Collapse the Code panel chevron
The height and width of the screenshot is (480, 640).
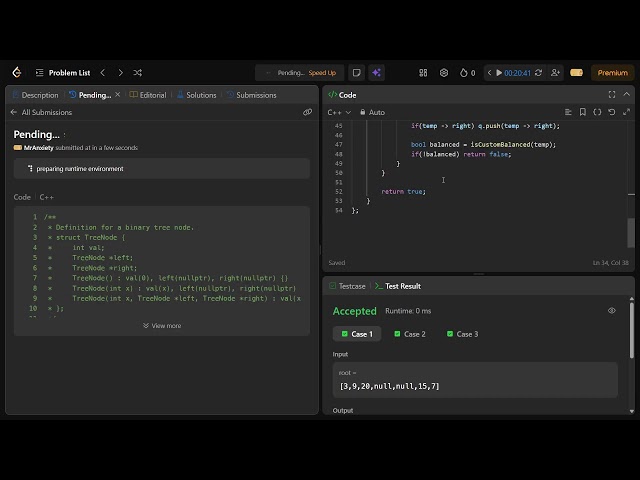[627, 94]
